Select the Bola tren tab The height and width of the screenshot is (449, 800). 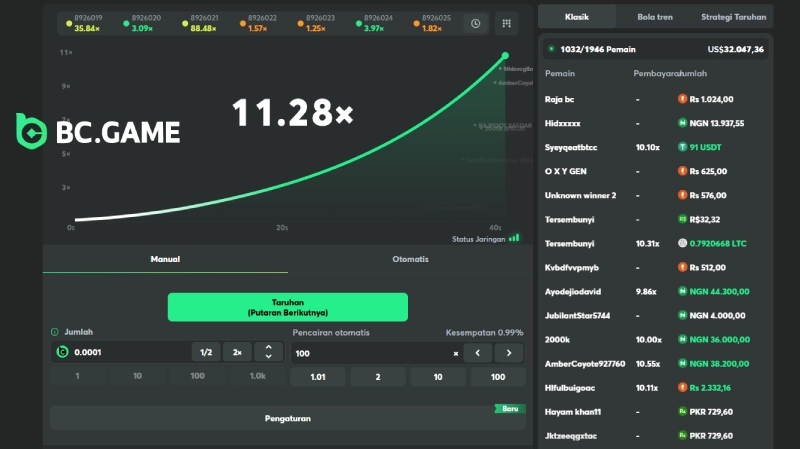(x=655, y=17)
